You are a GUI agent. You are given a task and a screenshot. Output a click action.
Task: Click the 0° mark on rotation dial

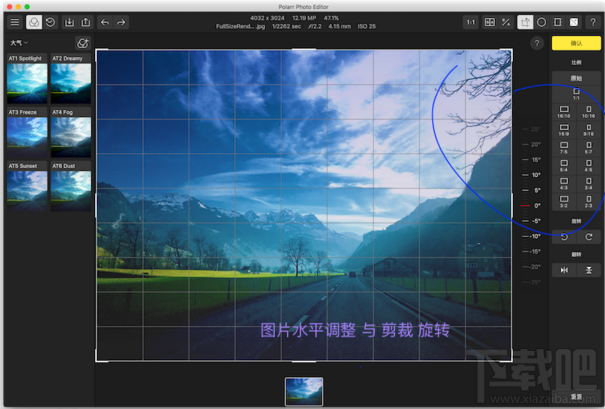point(531,206)
